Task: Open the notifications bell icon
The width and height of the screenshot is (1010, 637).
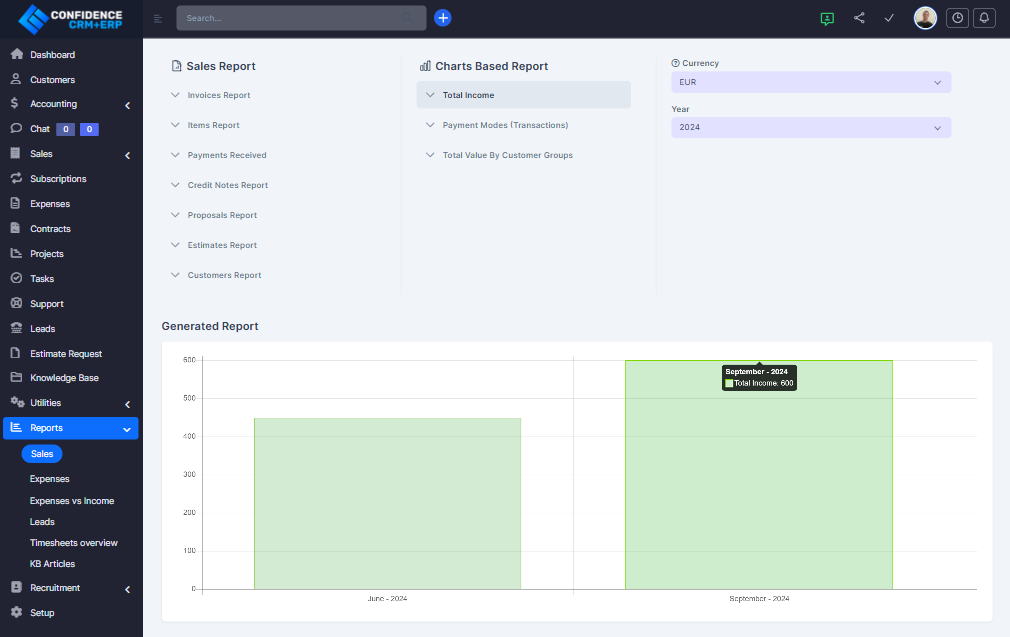Action: tap(984, 18)
